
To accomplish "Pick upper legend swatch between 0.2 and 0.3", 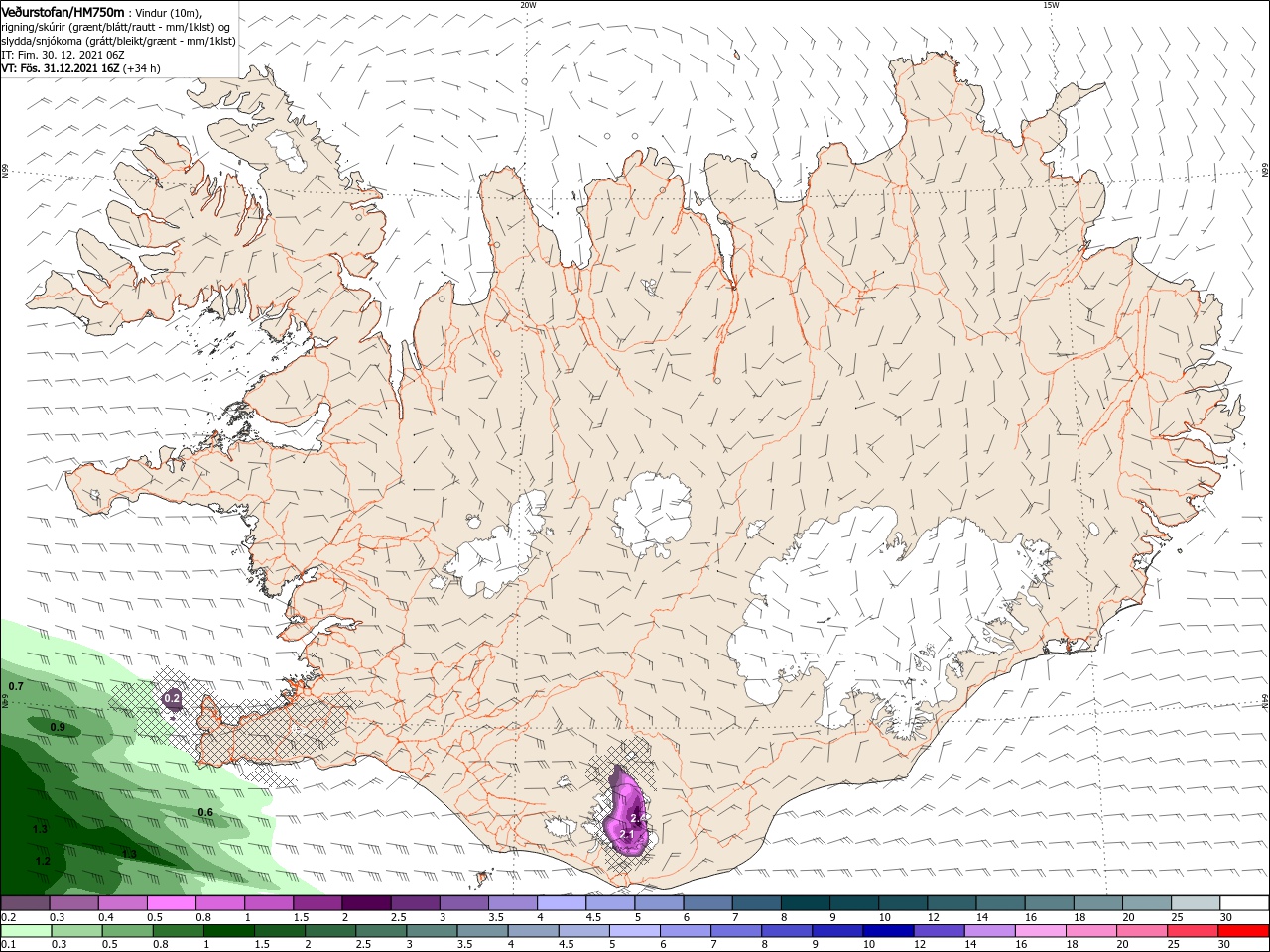I will pyautogui.click(x=25, y=903).
